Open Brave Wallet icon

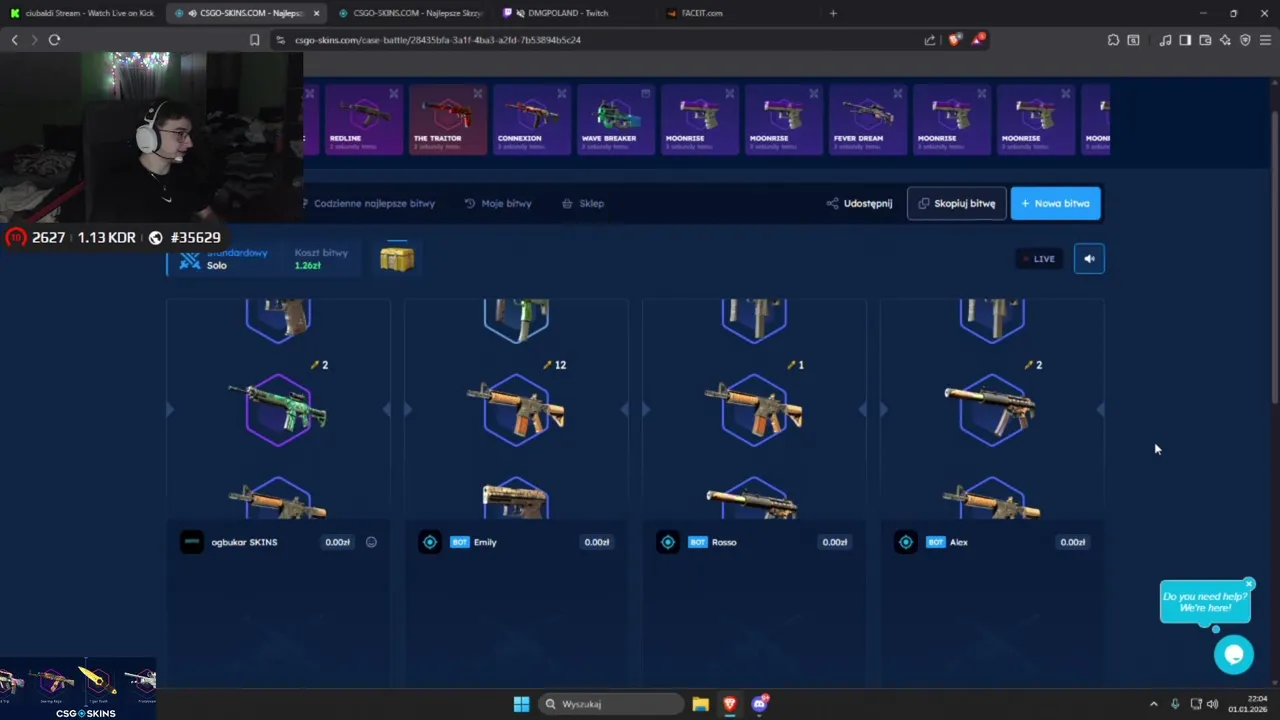click(1205, 40)
